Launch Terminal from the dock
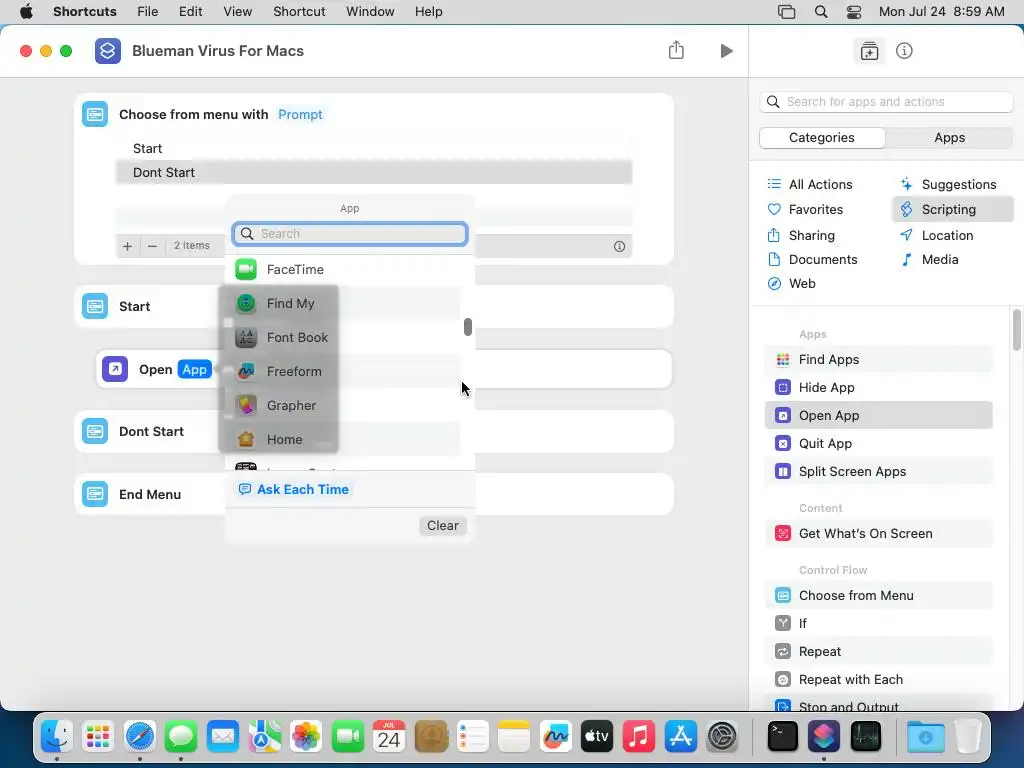This screenshot has height=768, width=1024. 782,737
